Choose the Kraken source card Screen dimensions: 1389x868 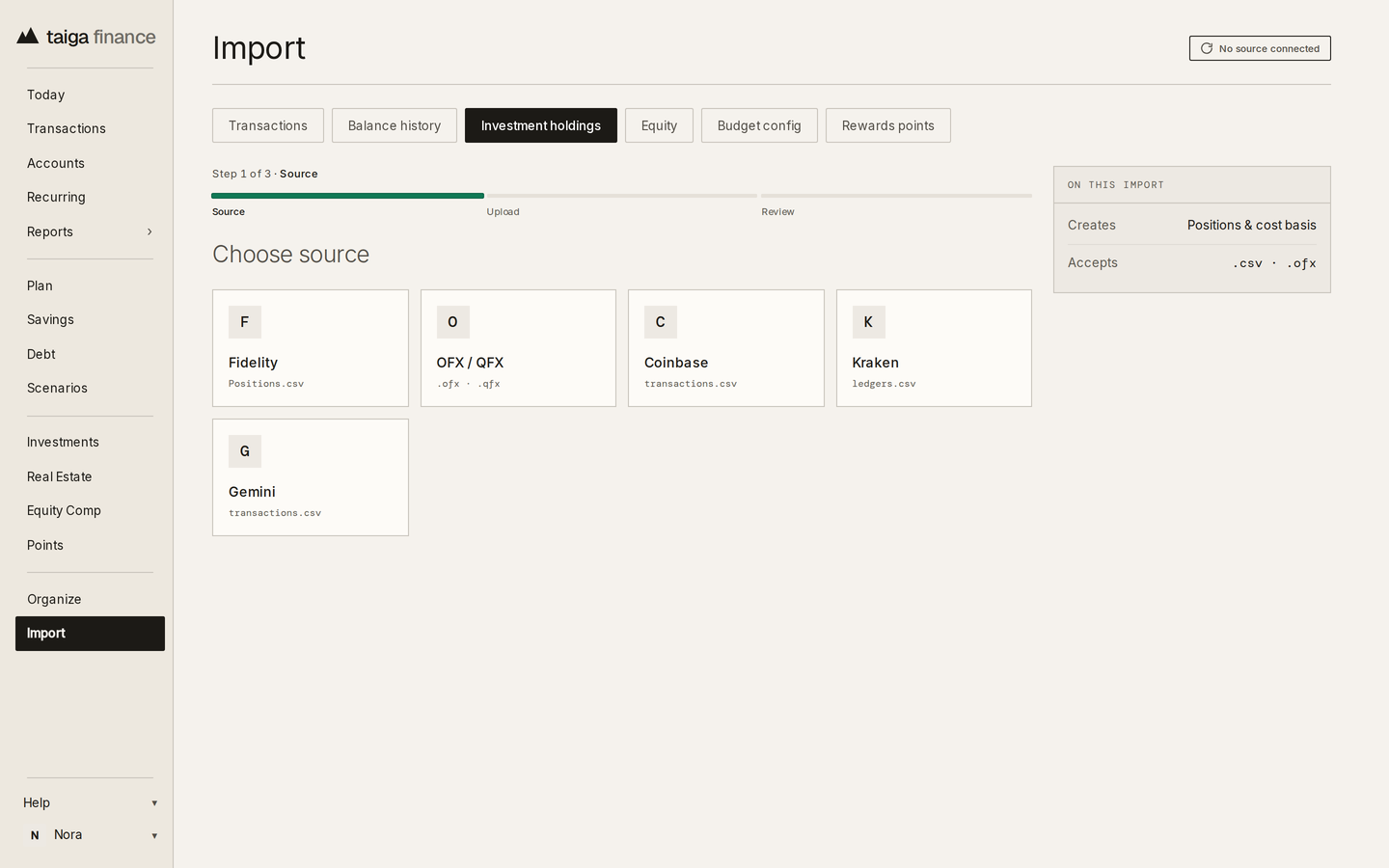coord(934,348)
